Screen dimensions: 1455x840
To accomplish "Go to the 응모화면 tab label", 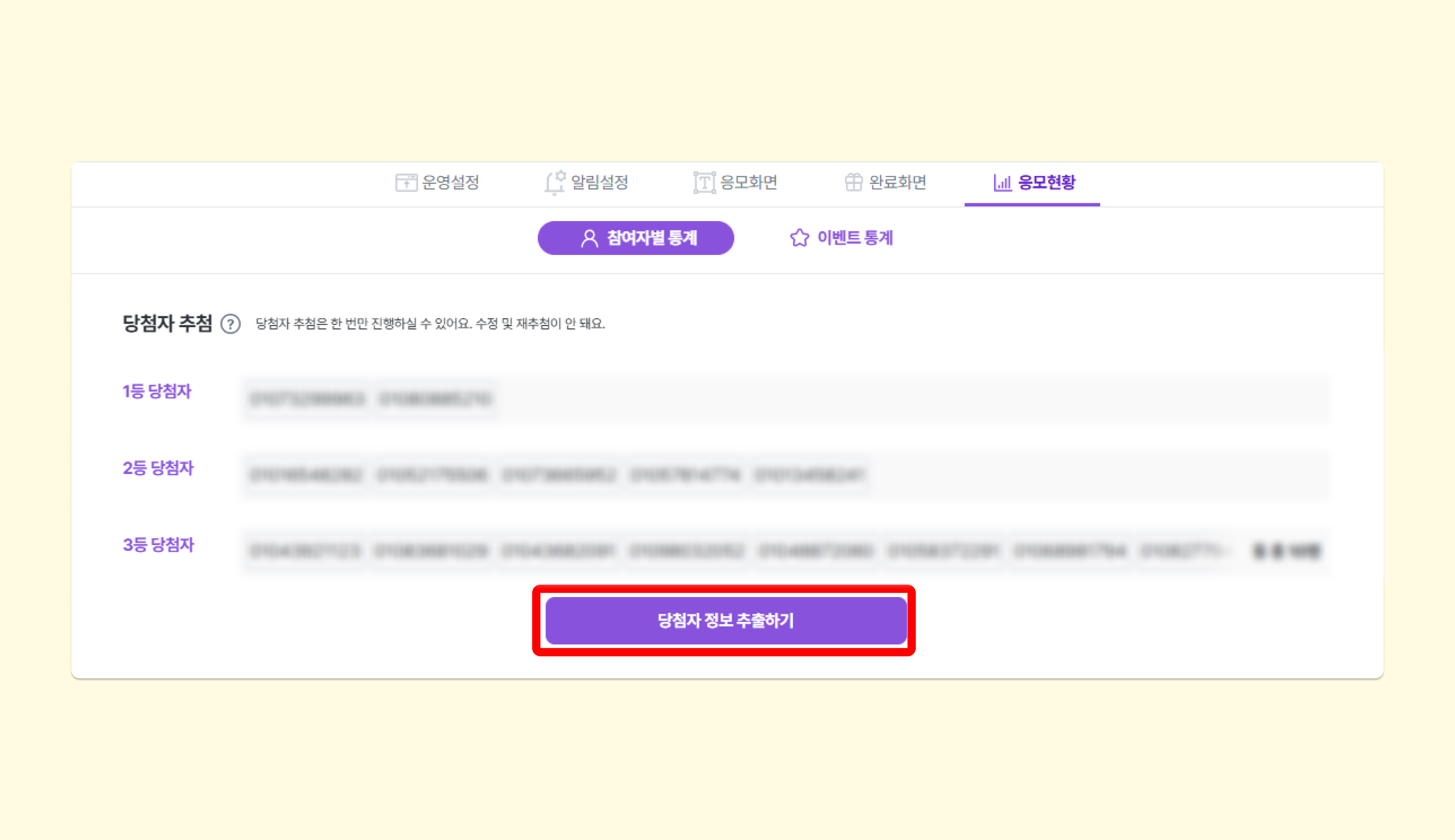I will click(x=749, y=182).
